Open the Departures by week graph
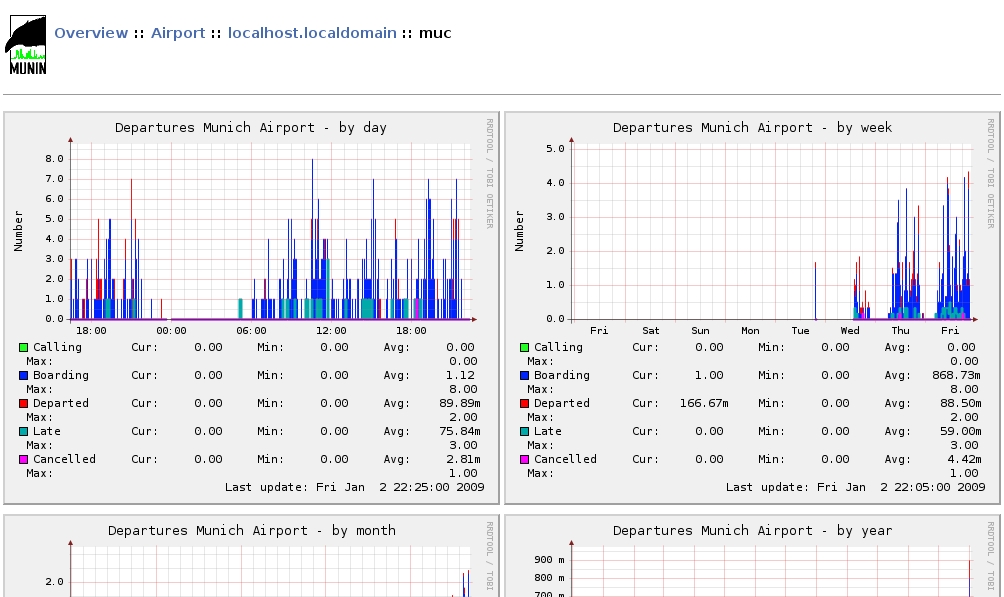1004x597 pixels. [x=770, y=232]
